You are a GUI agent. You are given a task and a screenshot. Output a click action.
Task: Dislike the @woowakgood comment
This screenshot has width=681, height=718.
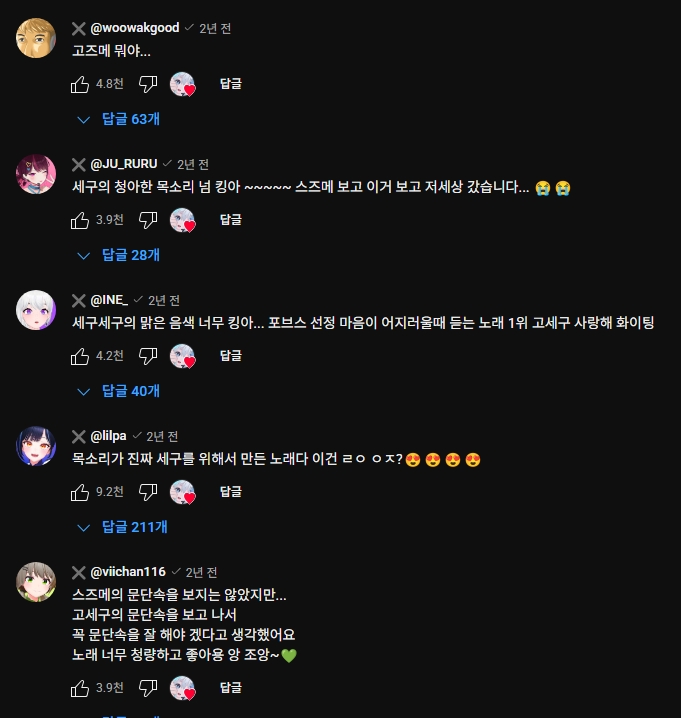click(x=148, y=84)
